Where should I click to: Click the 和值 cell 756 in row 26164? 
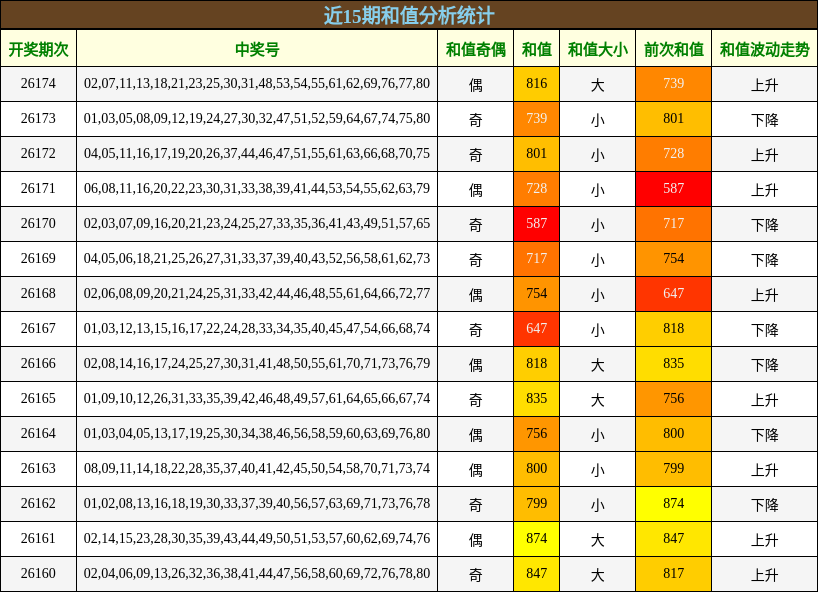tap(537, 434)
